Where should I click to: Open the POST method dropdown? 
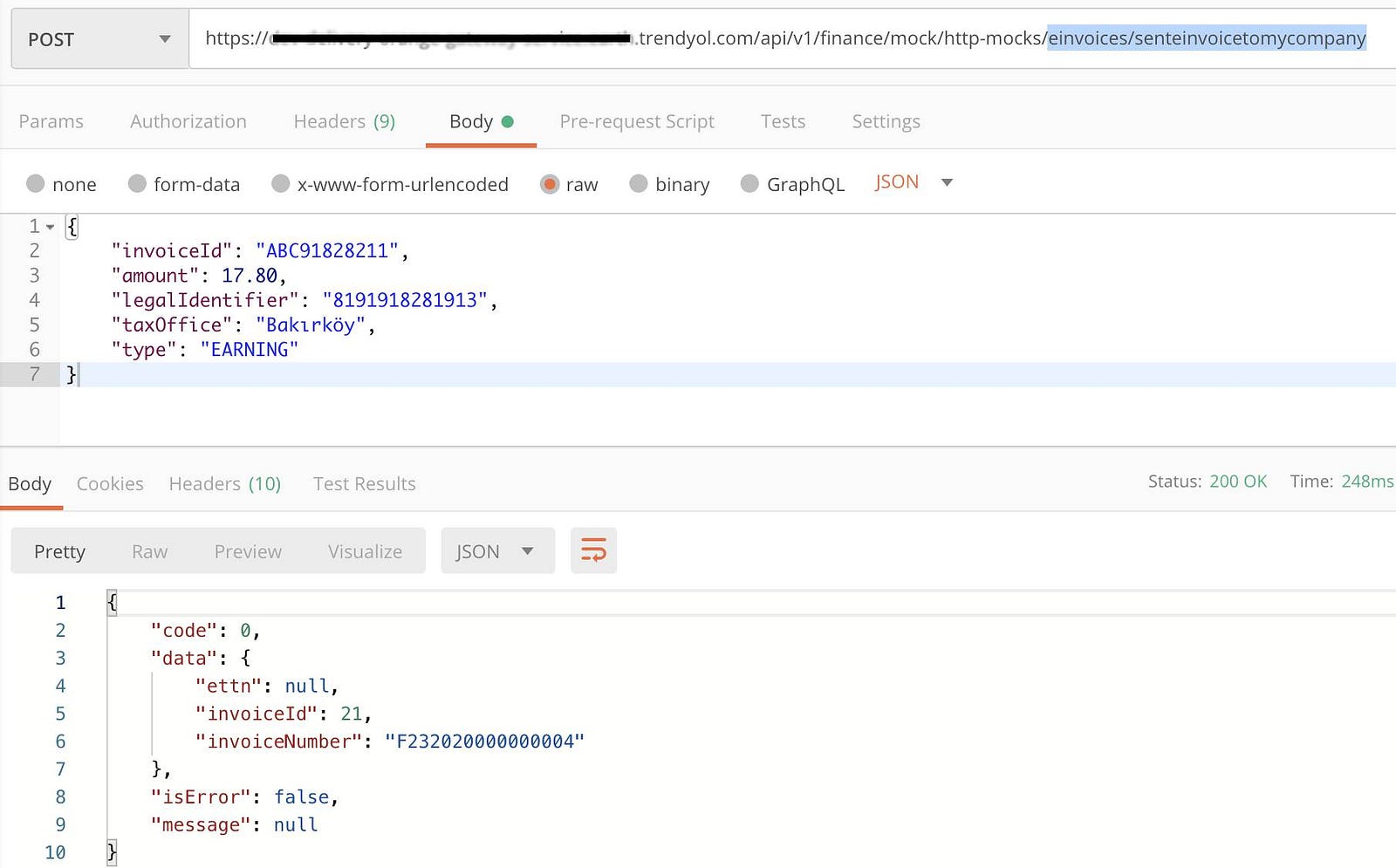[x=99, y=39]
